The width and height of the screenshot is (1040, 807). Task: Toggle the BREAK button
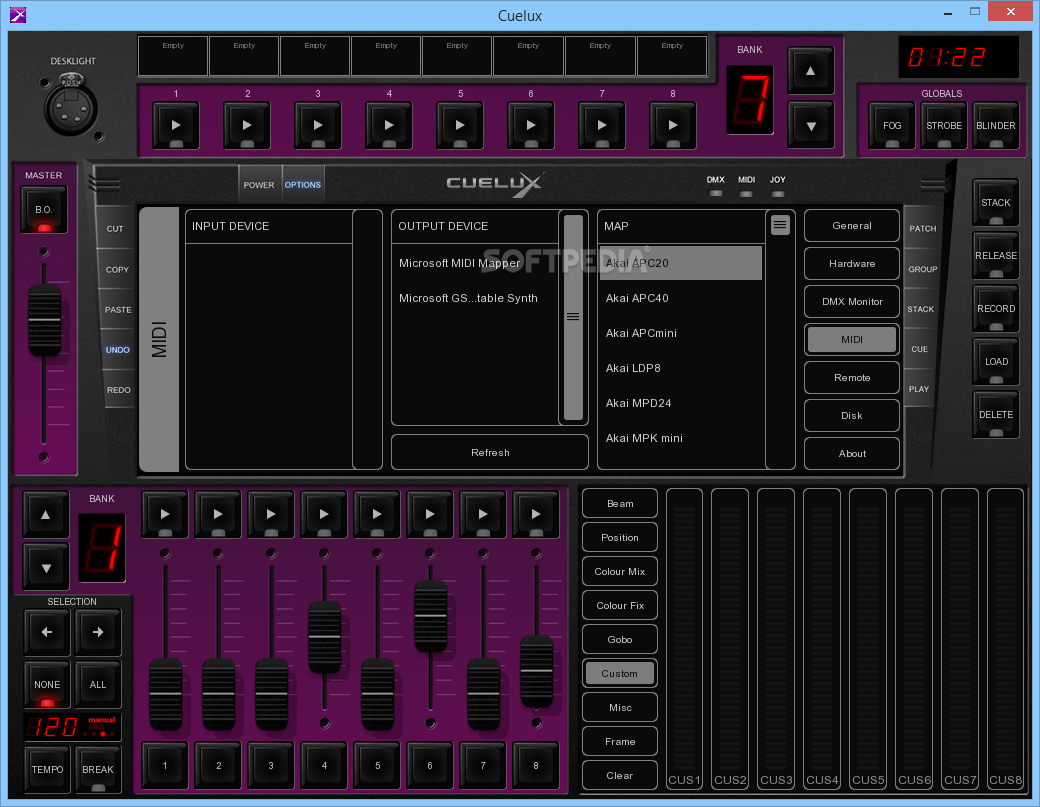click(98, 770)
